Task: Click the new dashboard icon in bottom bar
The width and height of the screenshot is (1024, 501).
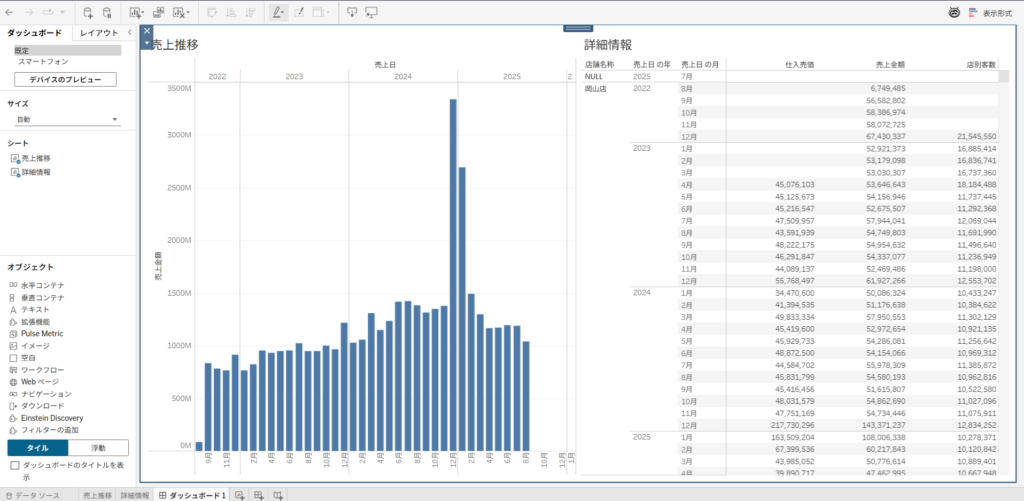Action: [x=259, y=496]
